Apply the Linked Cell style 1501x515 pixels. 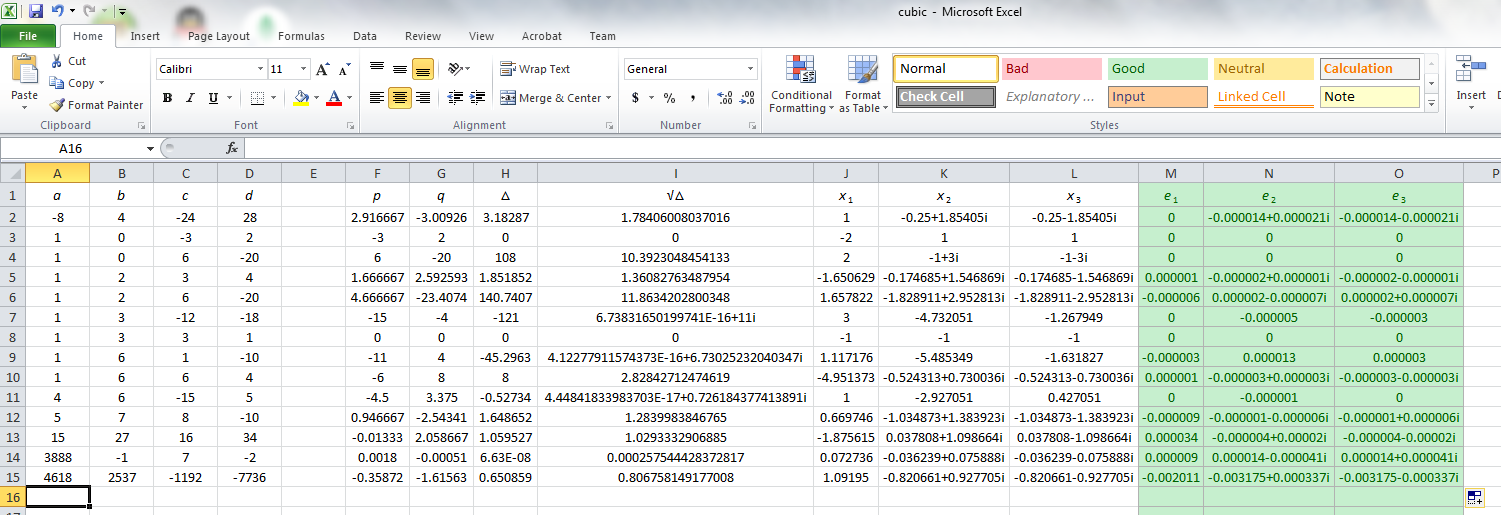1263,97
